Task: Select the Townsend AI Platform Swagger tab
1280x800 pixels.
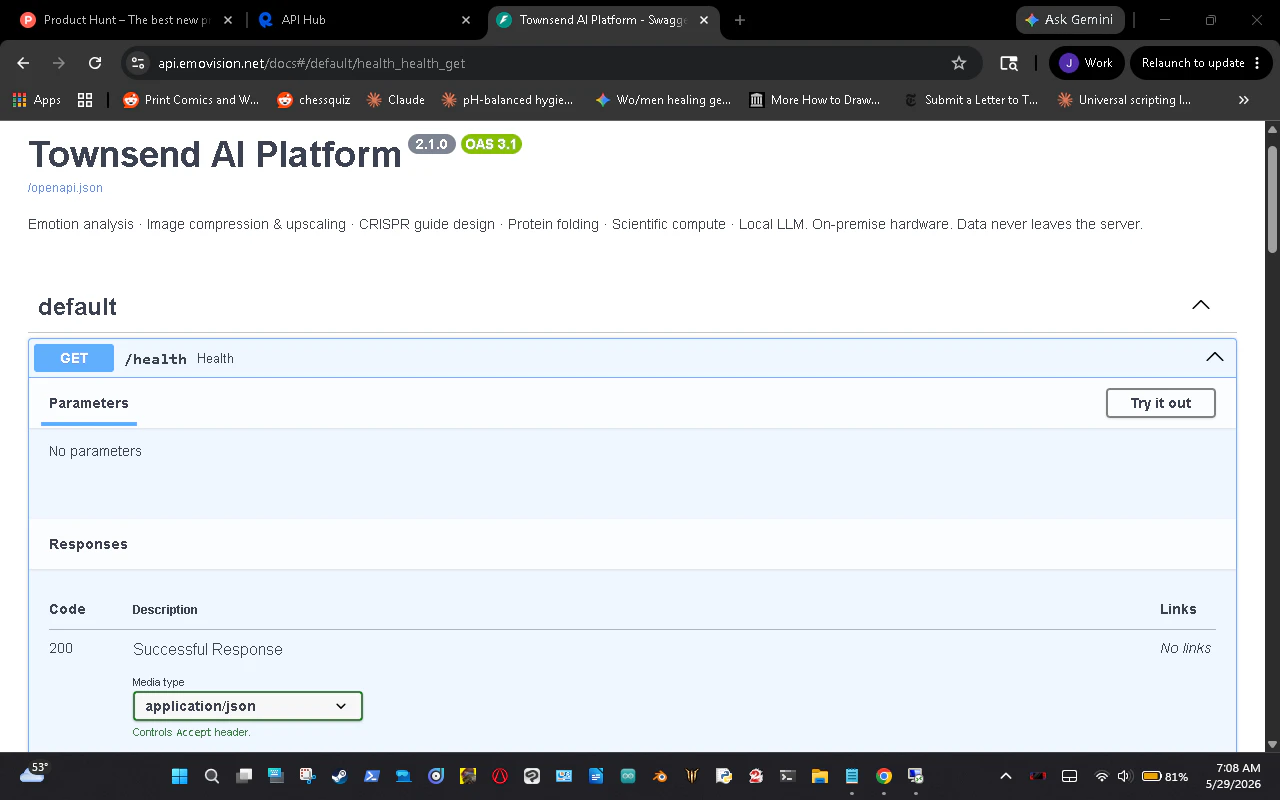Action: coord(602,20)
